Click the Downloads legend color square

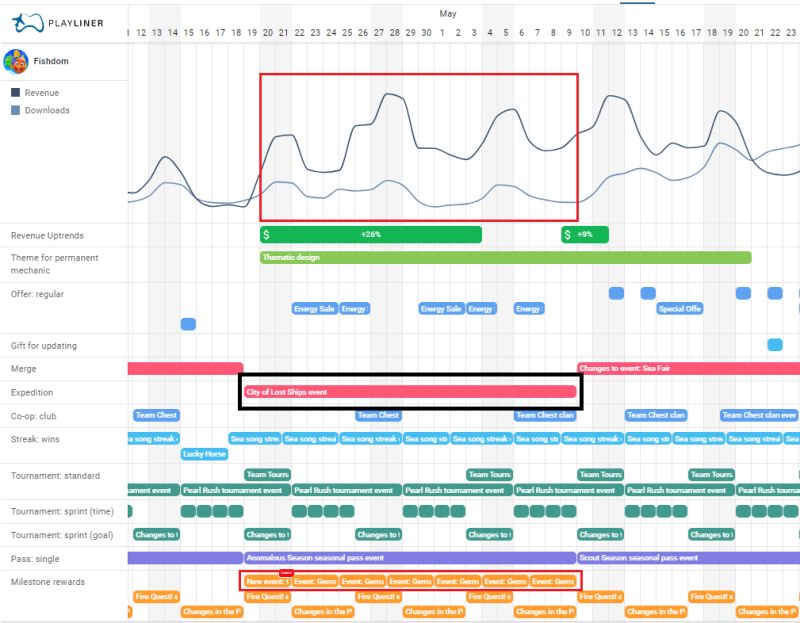click(x=15, y=110)
